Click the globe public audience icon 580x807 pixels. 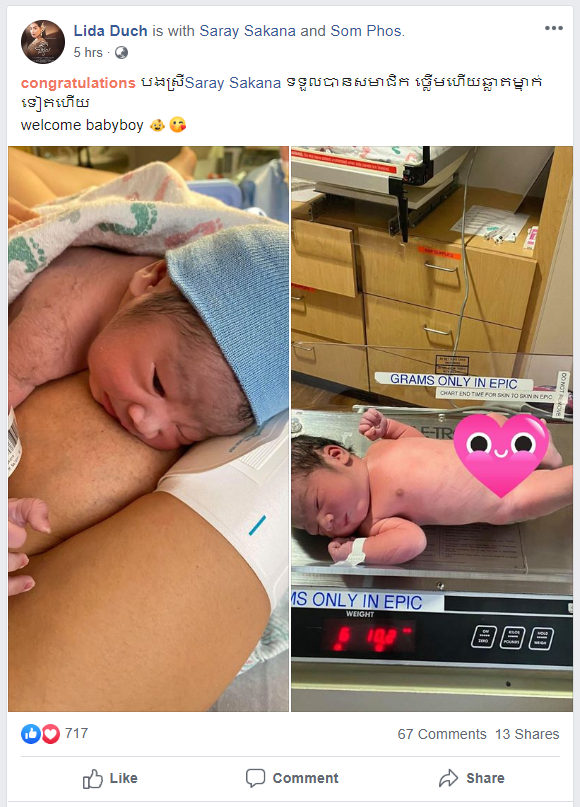pyautogui.click(x=121, y=52)
